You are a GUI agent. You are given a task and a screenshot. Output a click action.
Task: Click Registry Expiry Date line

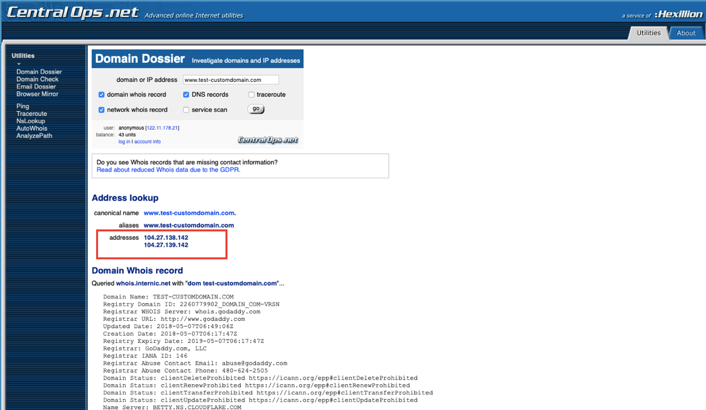coord(183,341)
